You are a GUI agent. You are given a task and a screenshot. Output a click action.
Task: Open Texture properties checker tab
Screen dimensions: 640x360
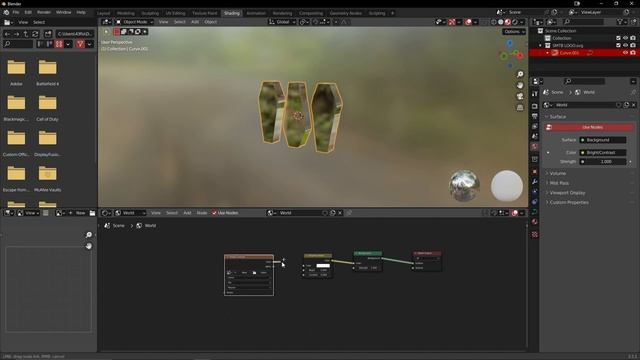point(535,234)
